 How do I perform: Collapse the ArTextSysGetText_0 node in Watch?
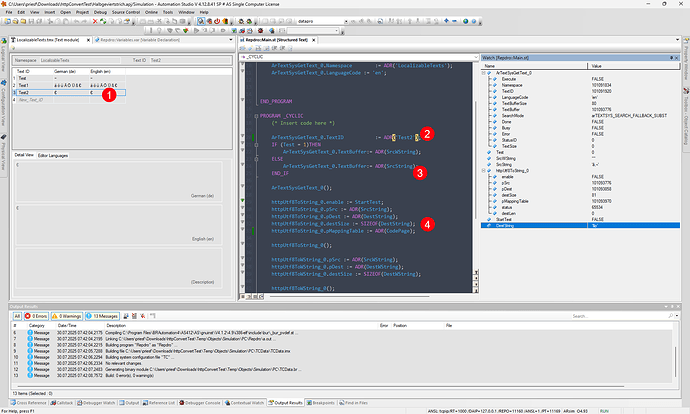click(x=483, y=73)
